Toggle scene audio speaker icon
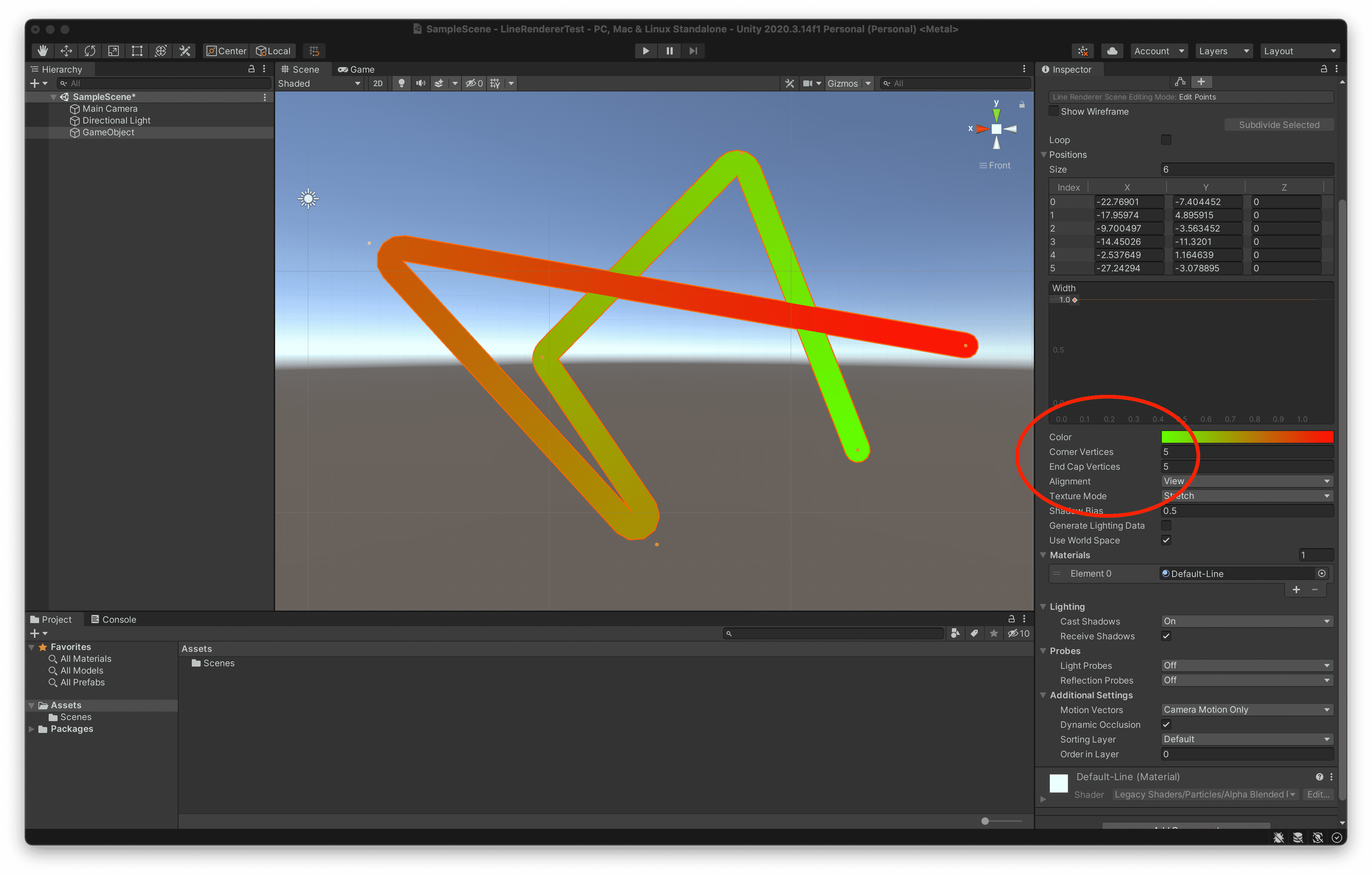 click(420, 83)
